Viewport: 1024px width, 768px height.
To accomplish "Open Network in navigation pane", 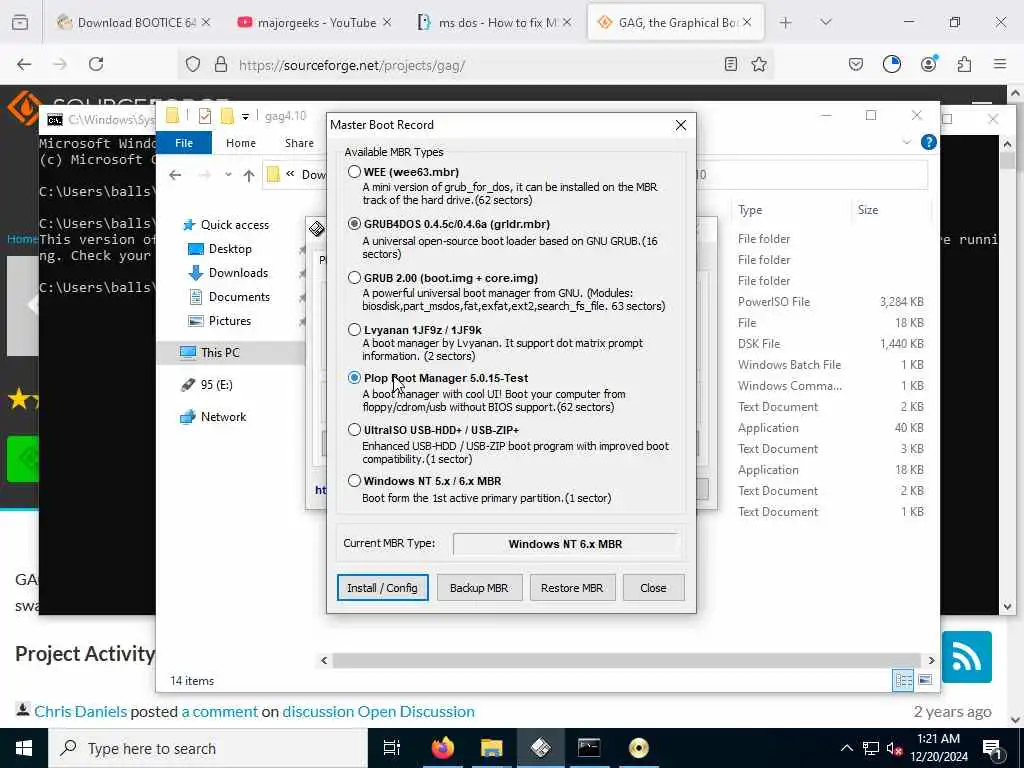I will point(214,417).
